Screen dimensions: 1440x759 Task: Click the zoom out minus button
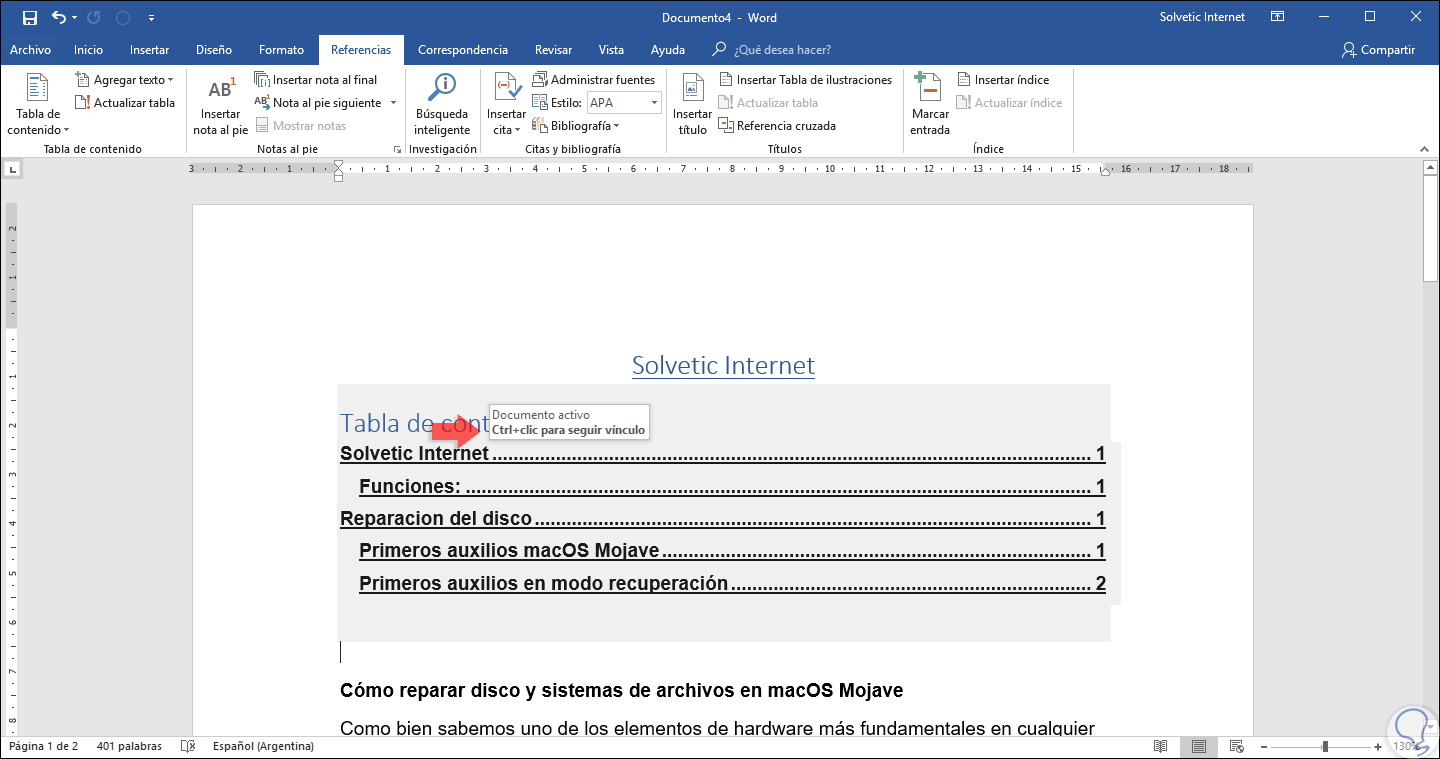[x=1266, y=746]
